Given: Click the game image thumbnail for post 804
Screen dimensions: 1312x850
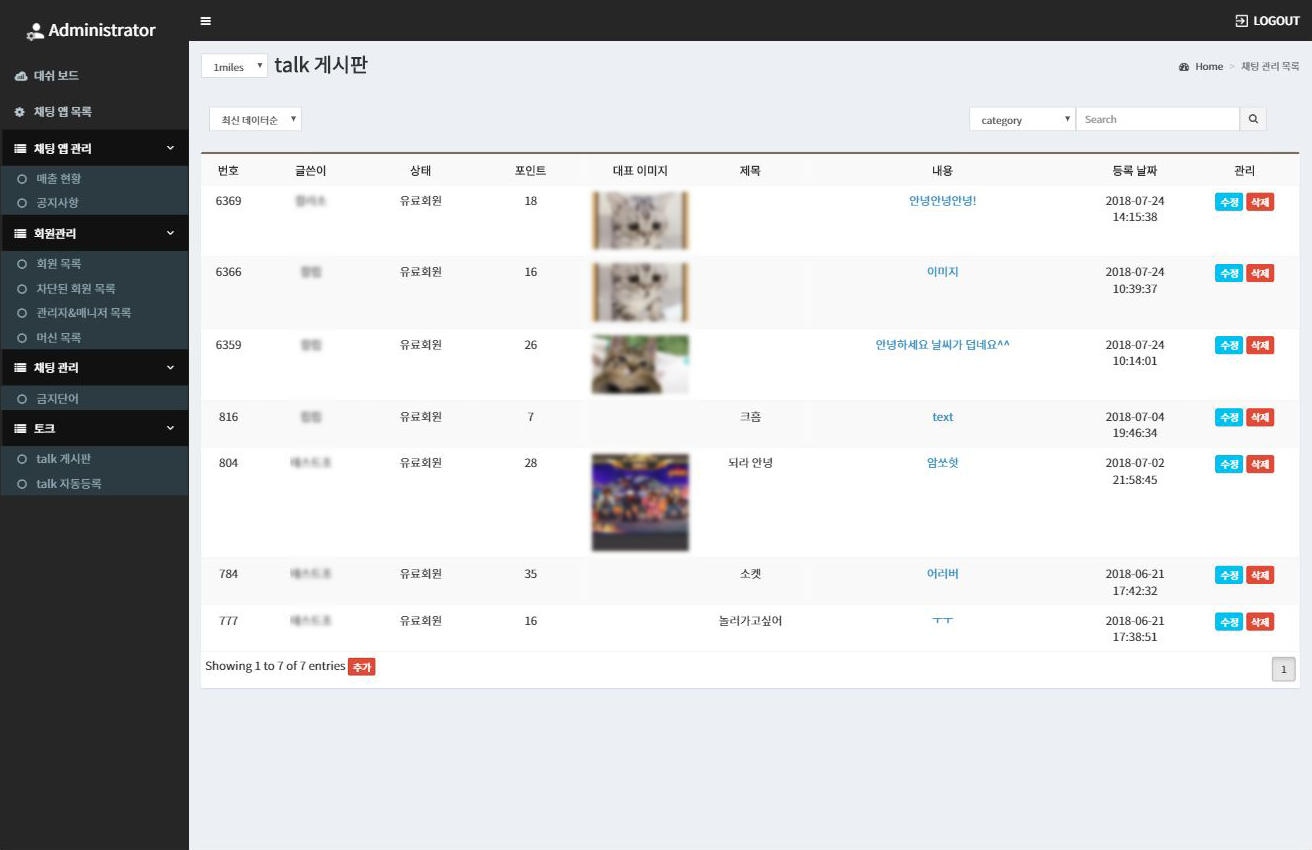Looking at the screenshot, I should point(640,502).
